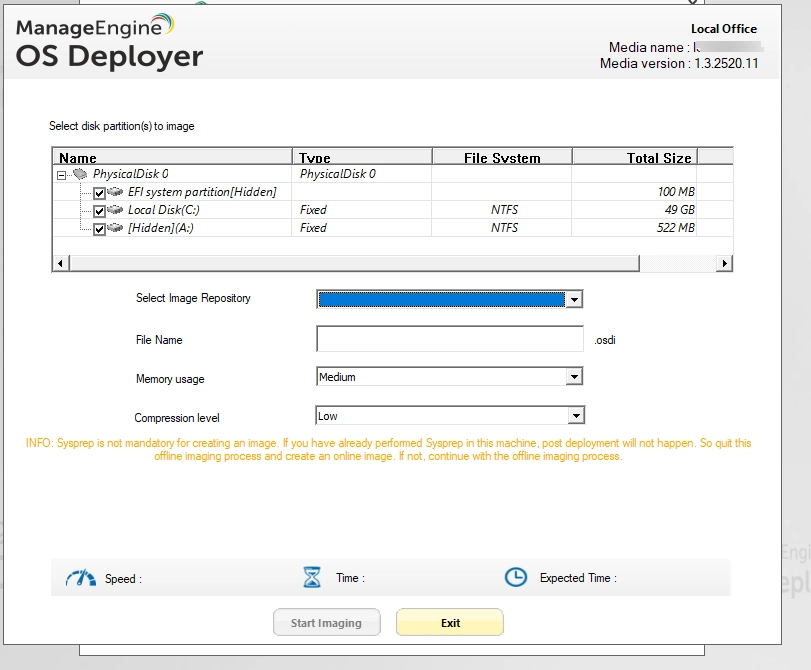811x670 pixels.
Task: Open the Memory usage dropdown arrow
Action: tap(574, 377)
